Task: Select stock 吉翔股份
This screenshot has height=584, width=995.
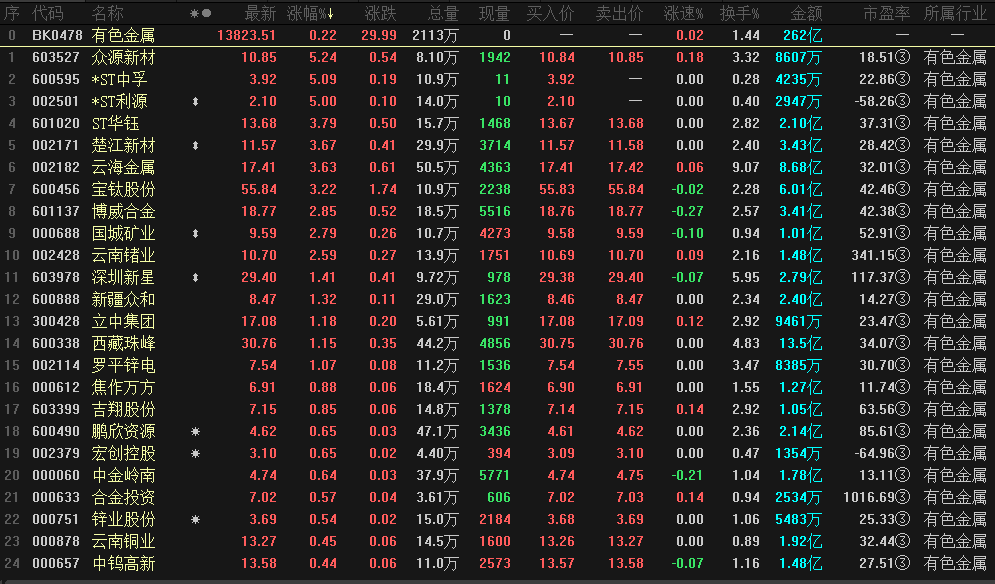Action: point(123,409)
